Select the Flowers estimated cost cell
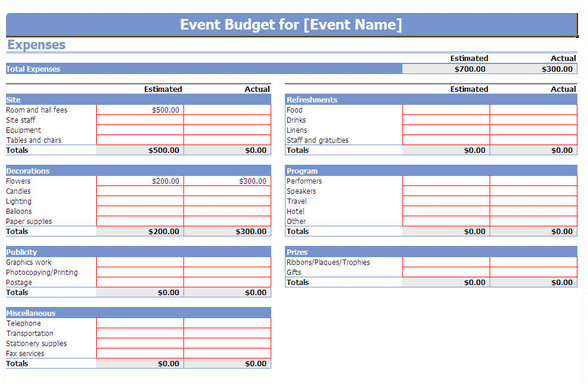 140,181
